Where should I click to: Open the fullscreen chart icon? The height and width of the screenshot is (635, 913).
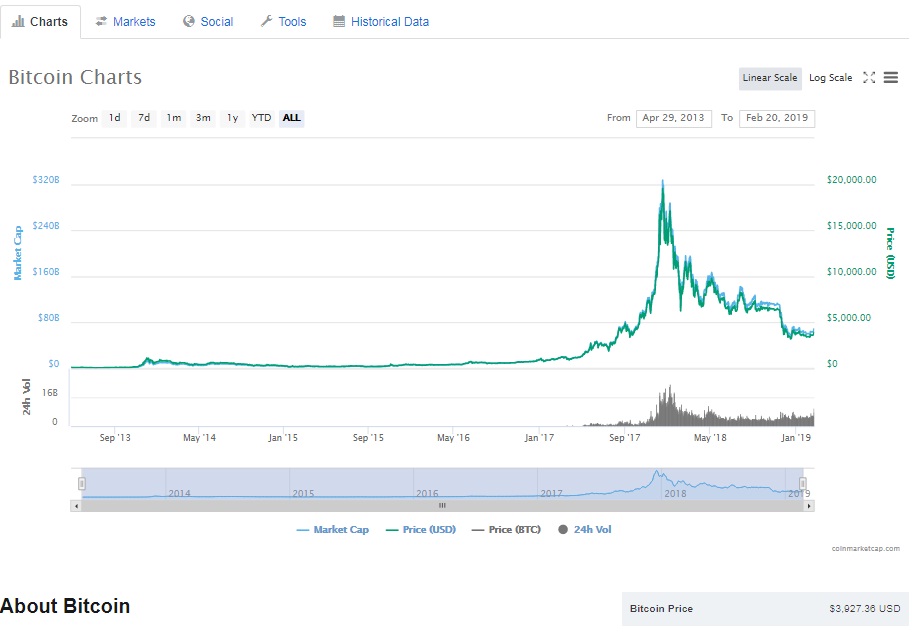tap(869, 77)
